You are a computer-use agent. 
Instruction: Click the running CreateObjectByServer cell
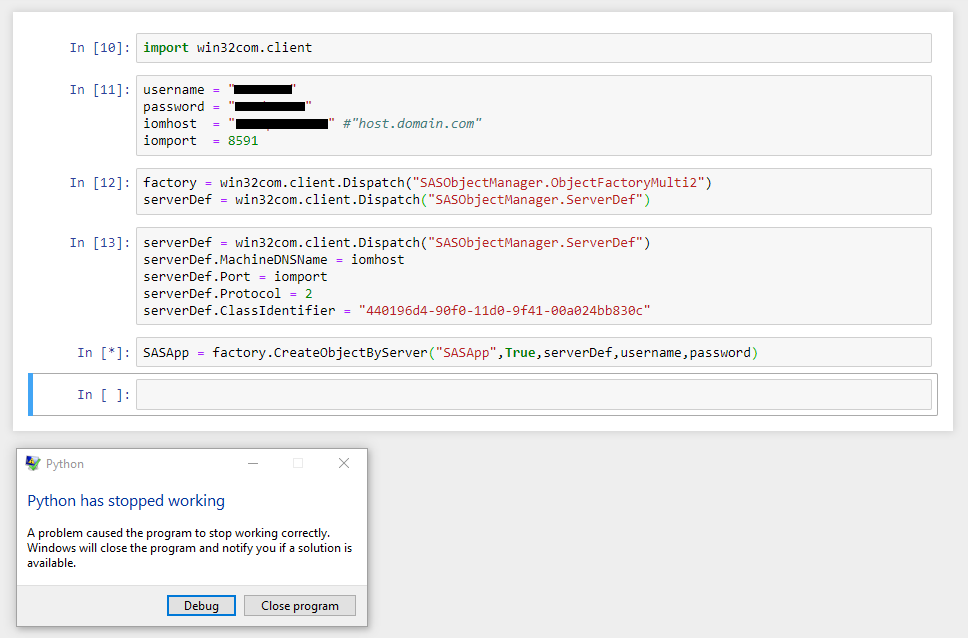(533, 353)
